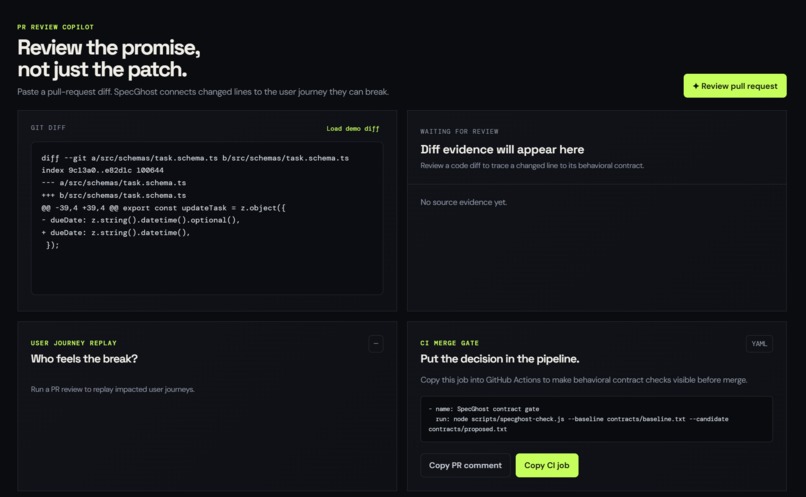Click 'Diff evidence will appear here' heading

[x=502, y=150]
